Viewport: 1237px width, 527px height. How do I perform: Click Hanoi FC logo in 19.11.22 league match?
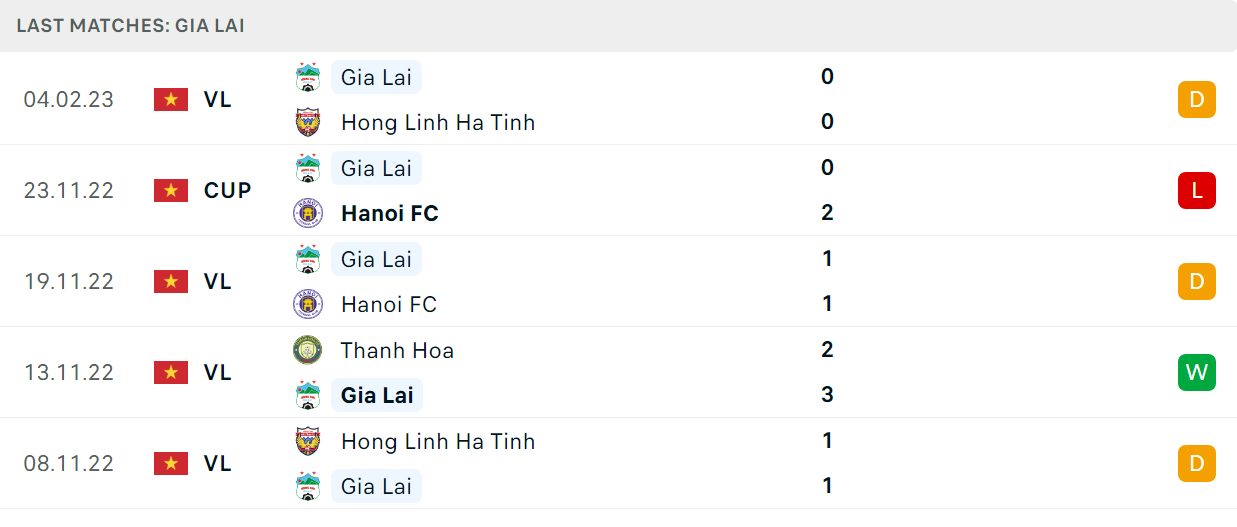click(x=307, y=304)
